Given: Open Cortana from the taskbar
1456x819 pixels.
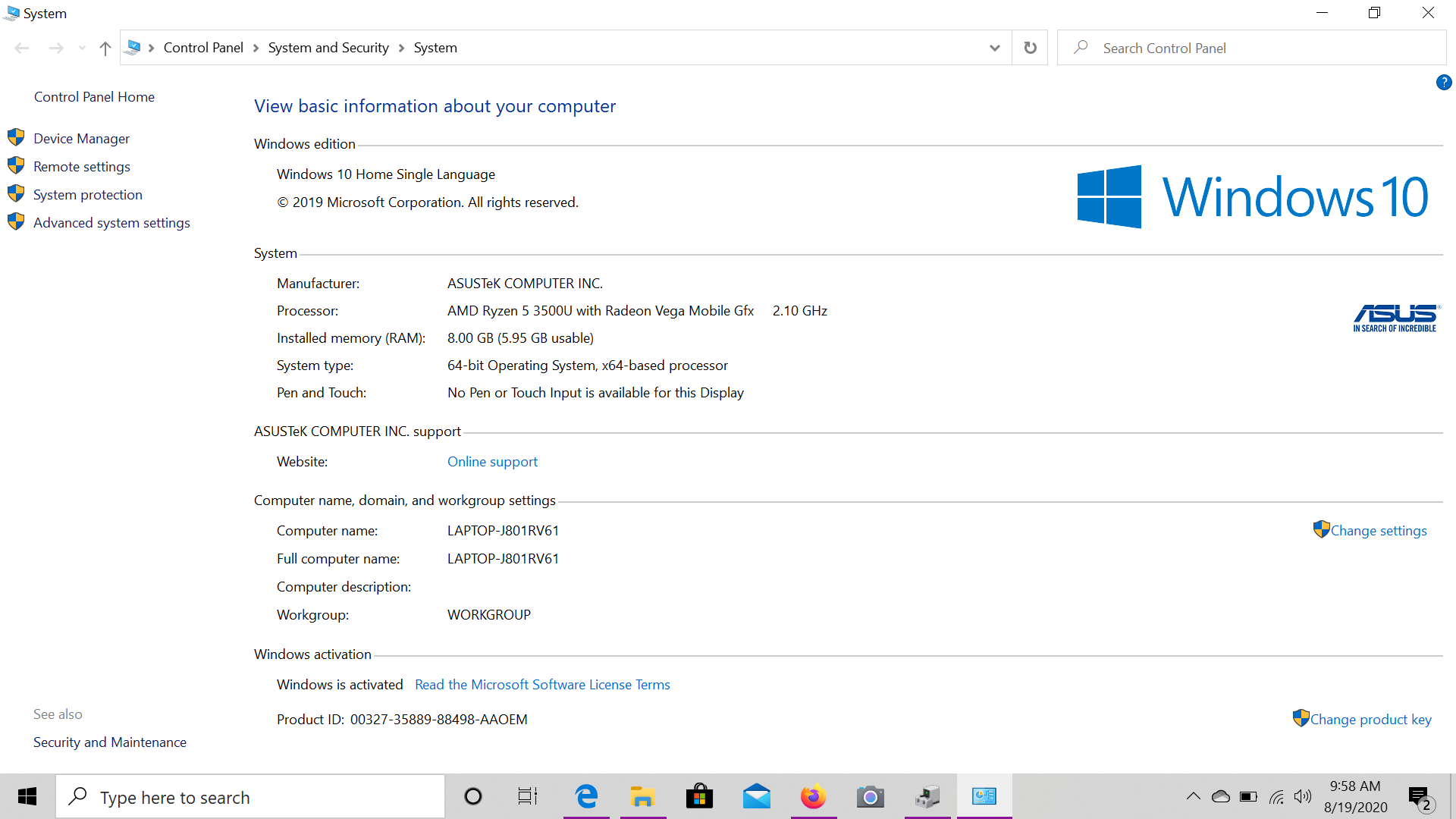Looking at the screenshot, I should (x=473, y=796).
